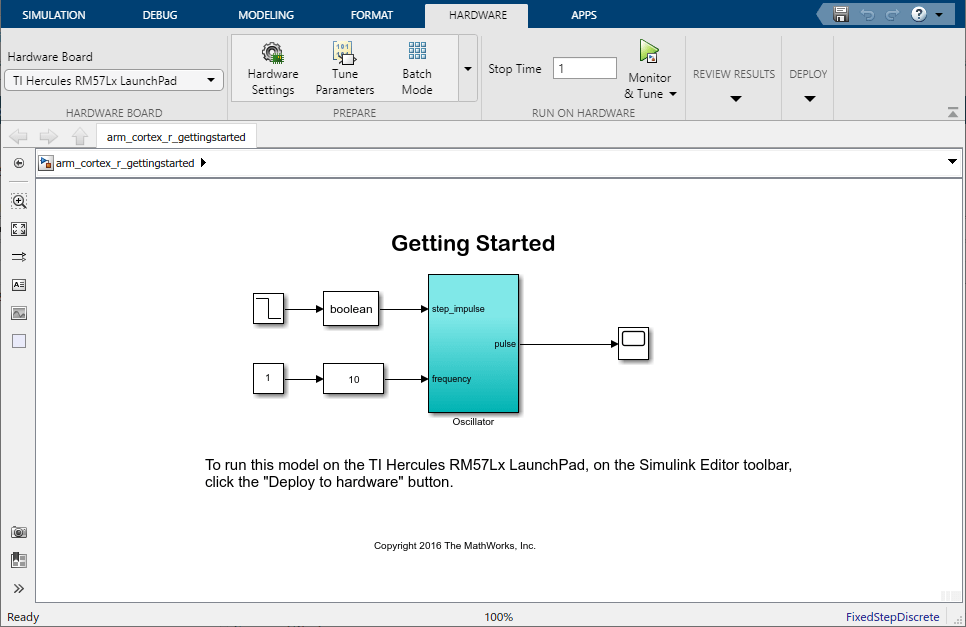Insert Image tool from the palette
The width and height of the screenshot is (966, 627).
pos(19,313)
